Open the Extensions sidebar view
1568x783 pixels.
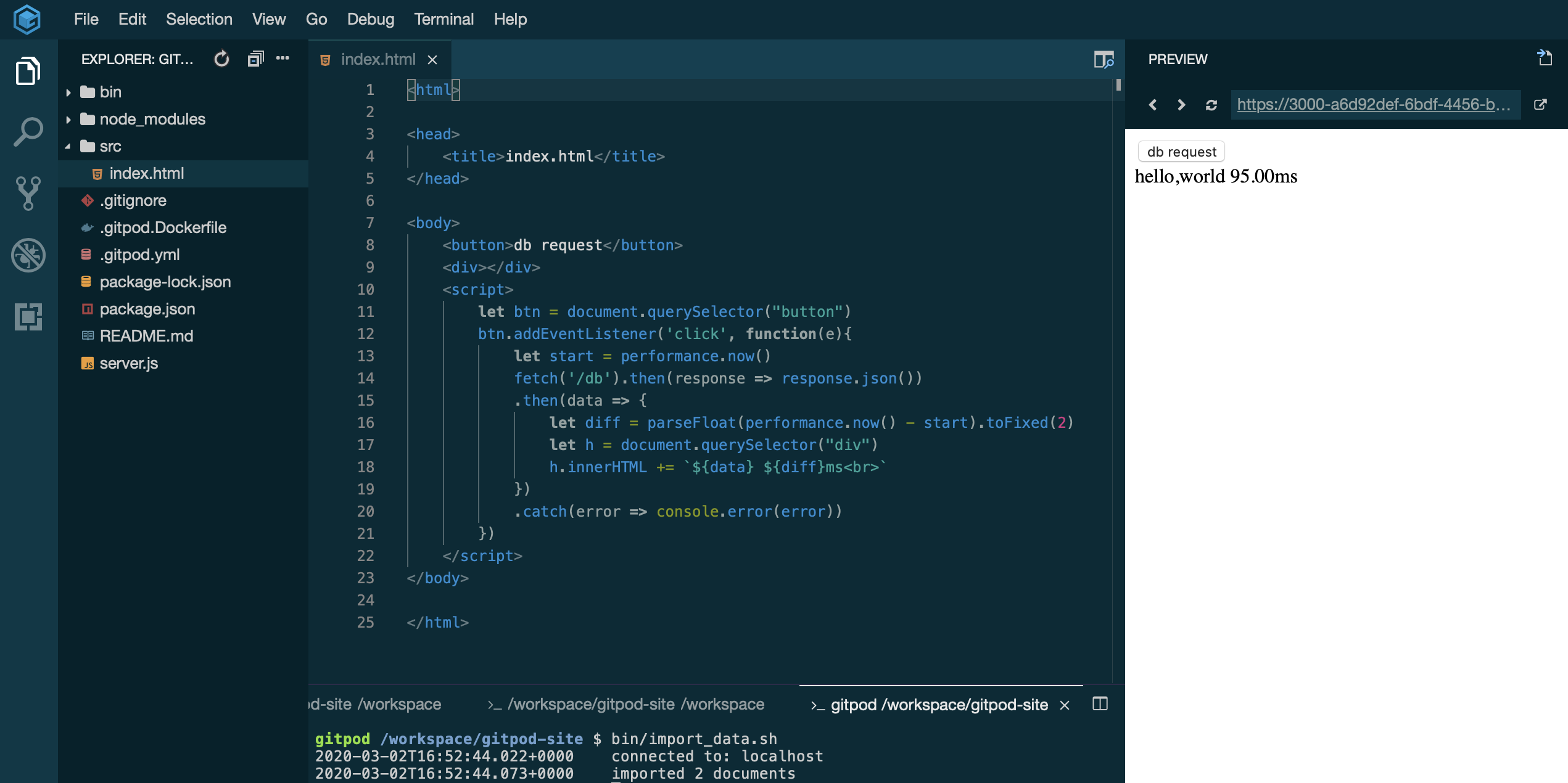click(x=28, y=317)
